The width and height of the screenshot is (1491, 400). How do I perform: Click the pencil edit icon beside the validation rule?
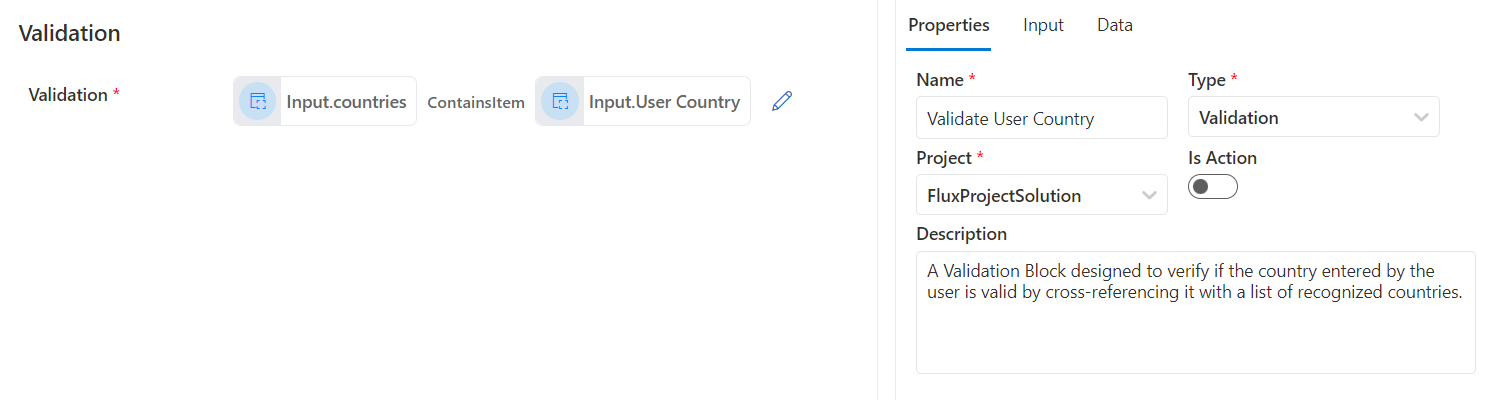pyautogui.click(x=782, y=101)
